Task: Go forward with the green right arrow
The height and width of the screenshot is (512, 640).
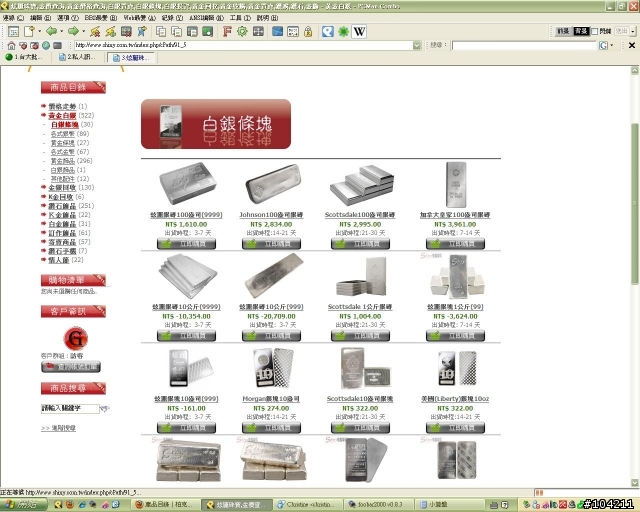Action: pos(73,31)
